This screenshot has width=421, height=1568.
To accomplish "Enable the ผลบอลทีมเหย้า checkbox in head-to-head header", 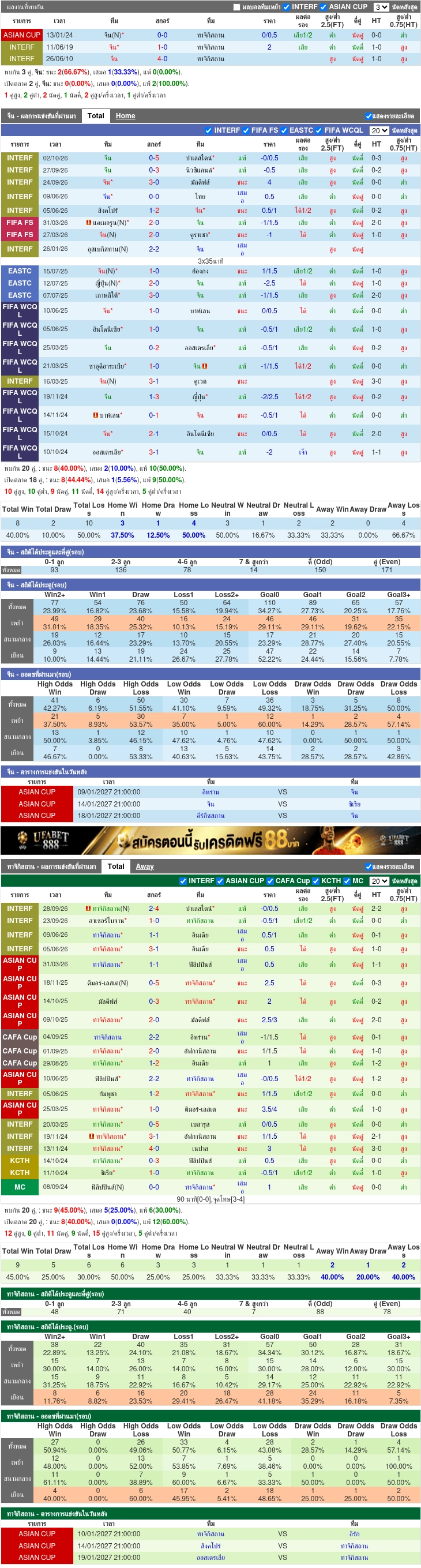I will point(236,7).
